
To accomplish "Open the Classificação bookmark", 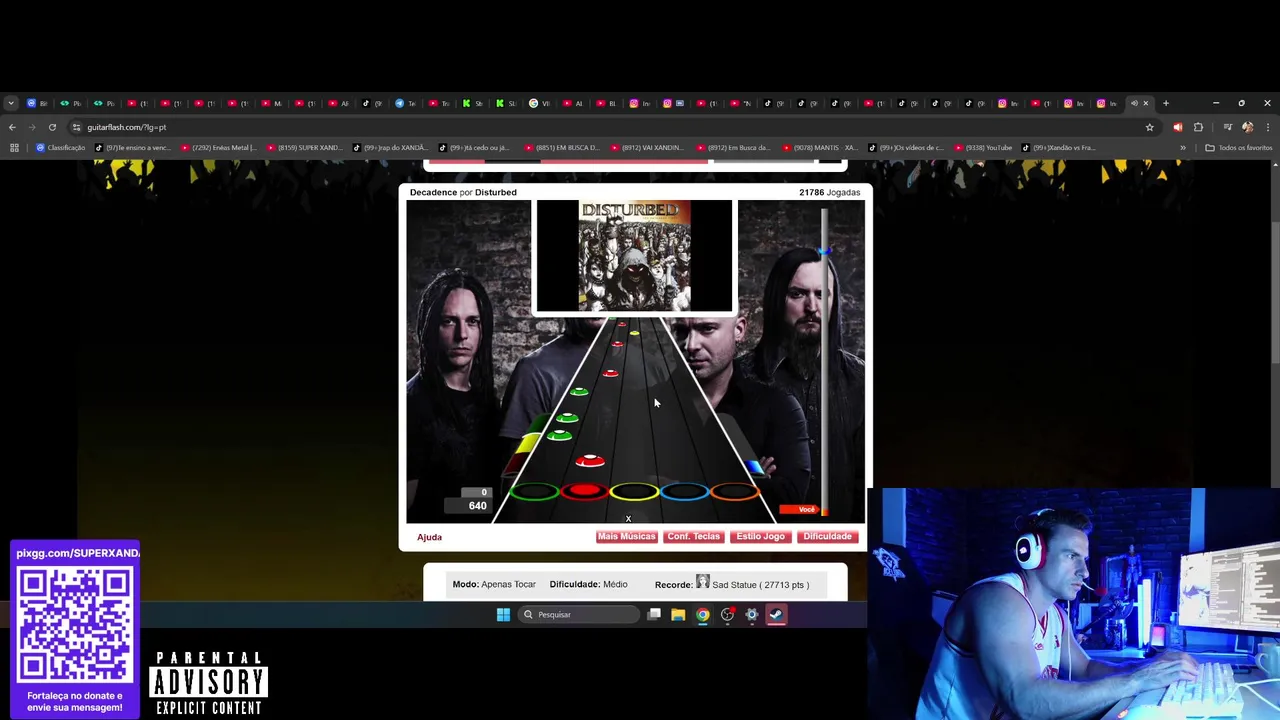I will tap(60, 148).
